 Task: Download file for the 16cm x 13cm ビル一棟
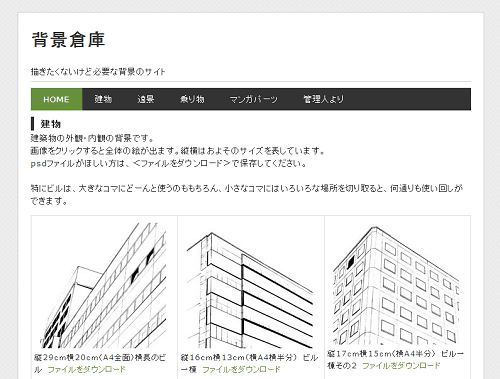(x=241, y=370)
